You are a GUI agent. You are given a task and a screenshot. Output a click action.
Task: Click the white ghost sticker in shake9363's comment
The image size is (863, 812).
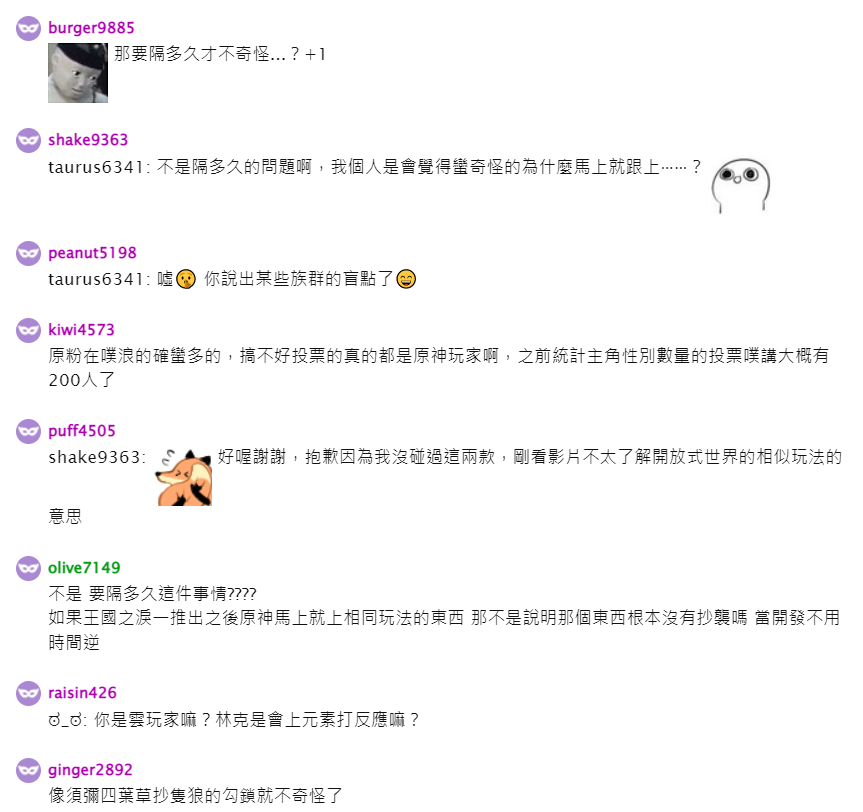point(741,186)
